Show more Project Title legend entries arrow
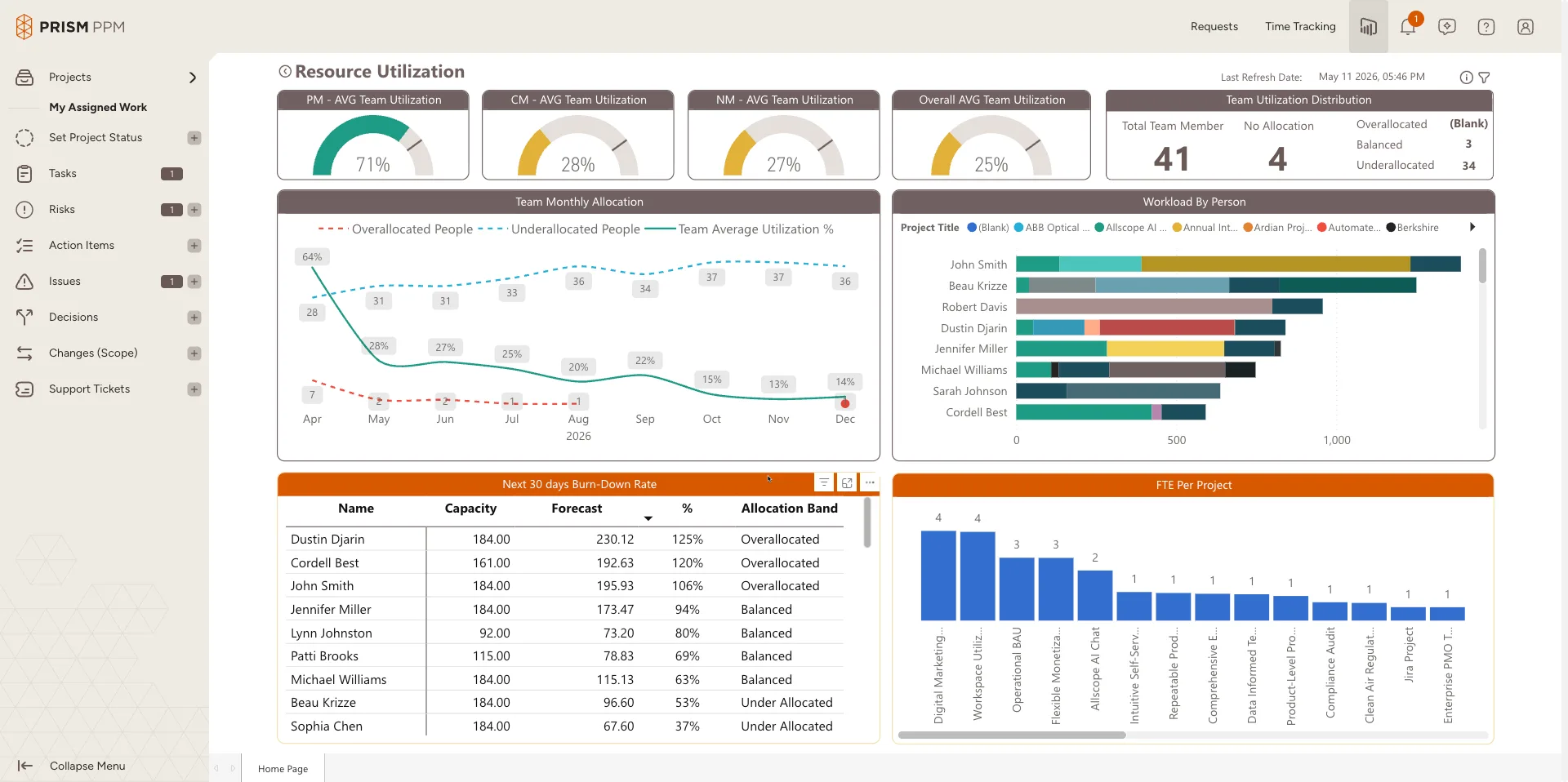 click(1472, 227)
